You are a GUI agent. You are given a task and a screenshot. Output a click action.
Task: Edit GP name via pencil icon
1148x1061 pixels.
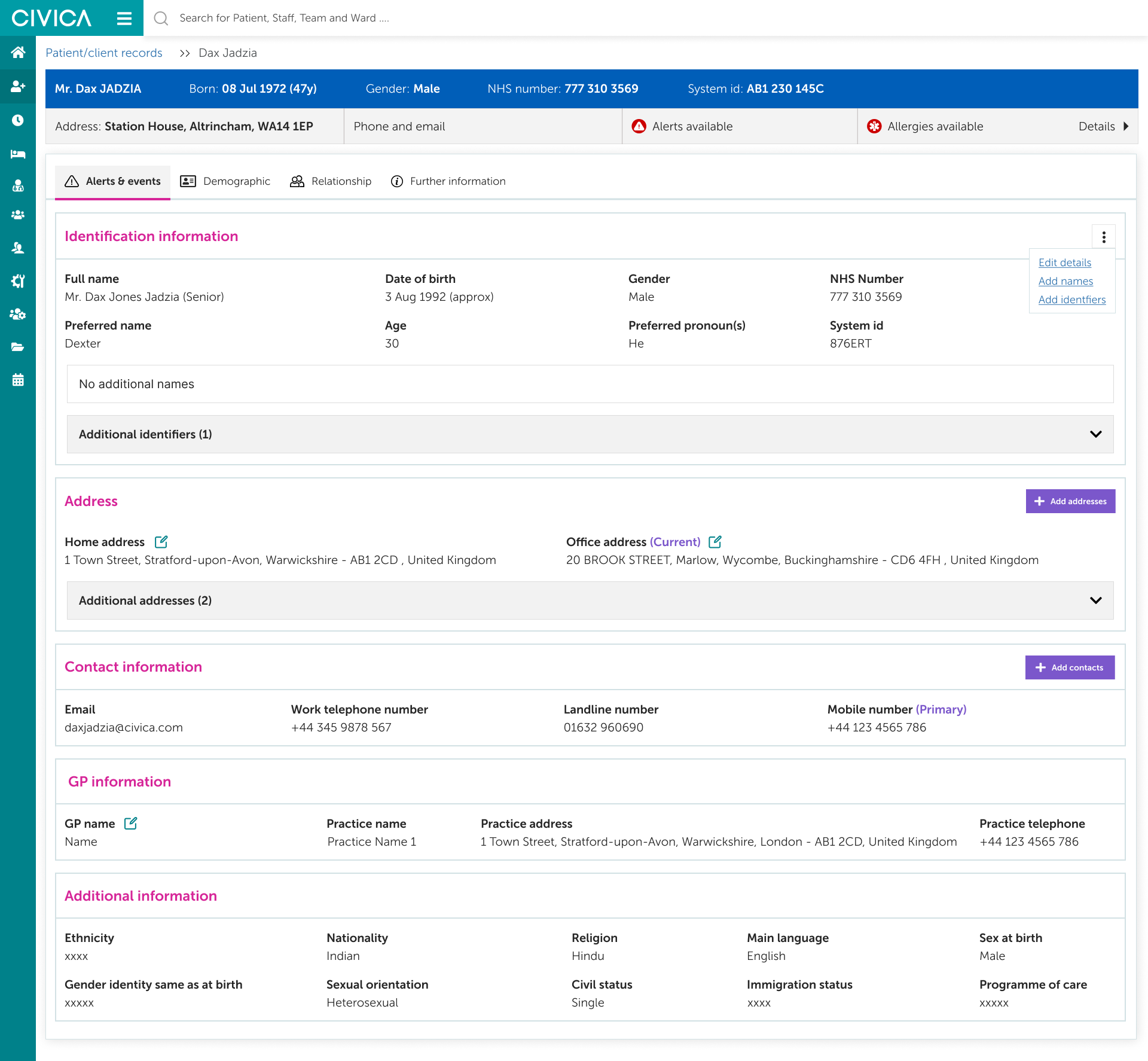tap(130, 824)
